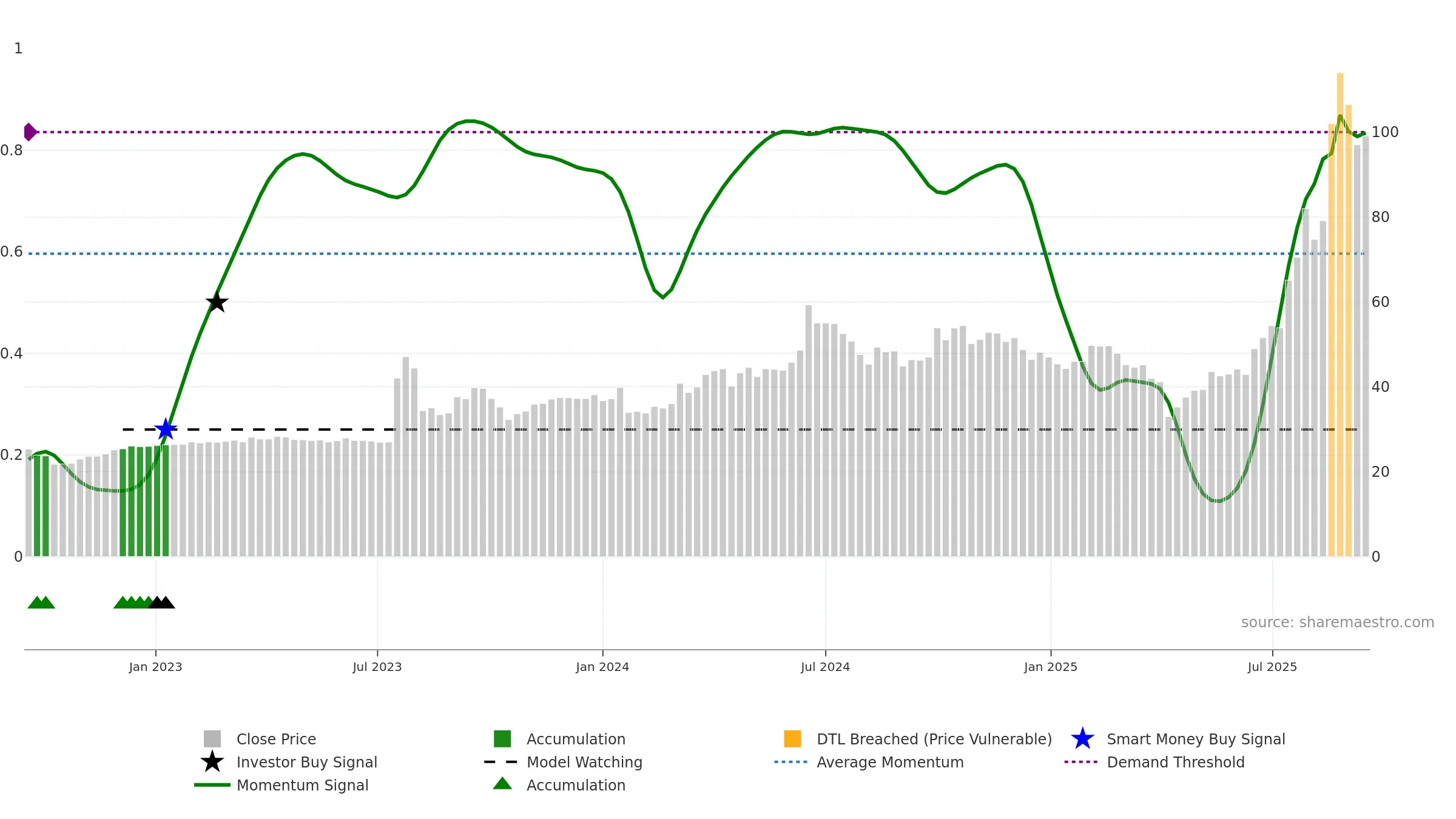Click the tallest orange DTL Breached bar
The height and width of the screenshot is (819, 1456).
1340,314
